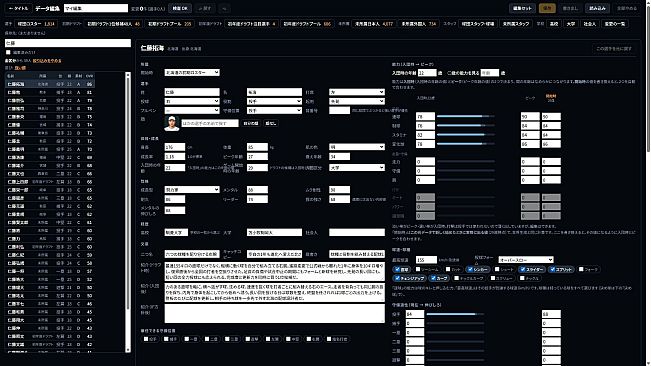Click the 大学 career text field
The height and width of the screenshot is (366, 651).
tap(274, 232)
